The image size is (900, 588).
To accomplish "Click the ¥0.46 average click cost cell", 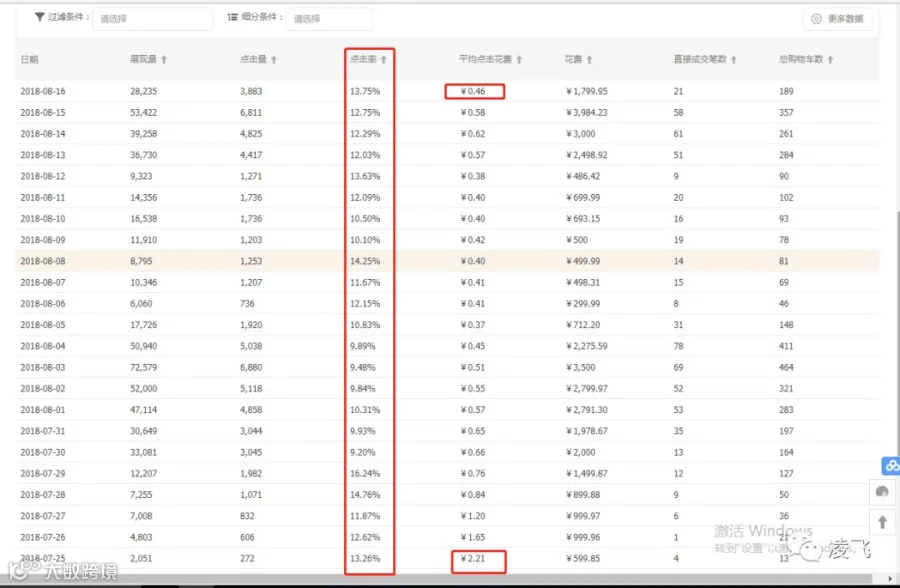I will 475,91.
